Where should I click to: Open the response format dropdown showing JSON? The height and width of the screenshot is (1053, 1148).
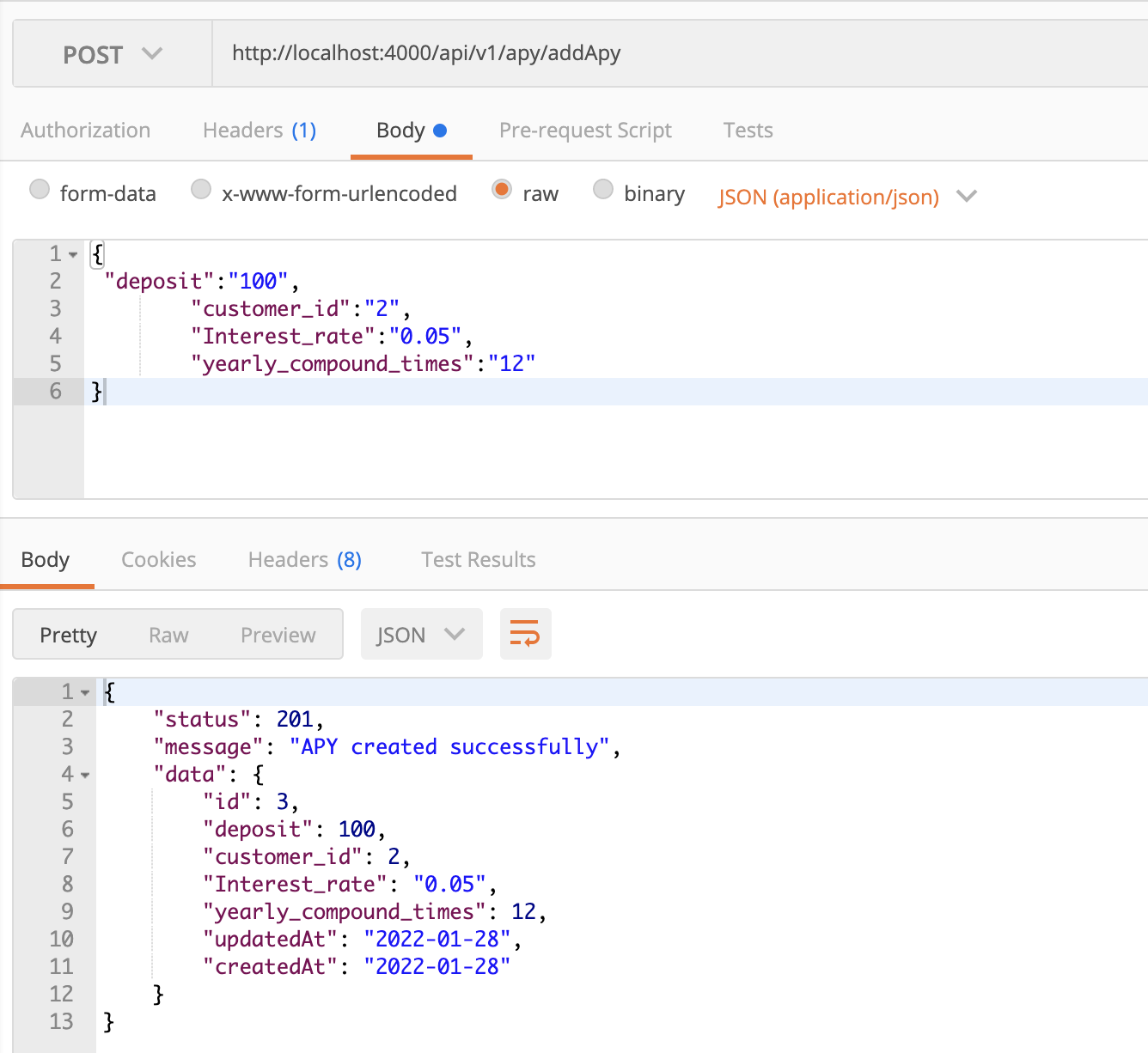pyautogui.click(x=421, y=634)
